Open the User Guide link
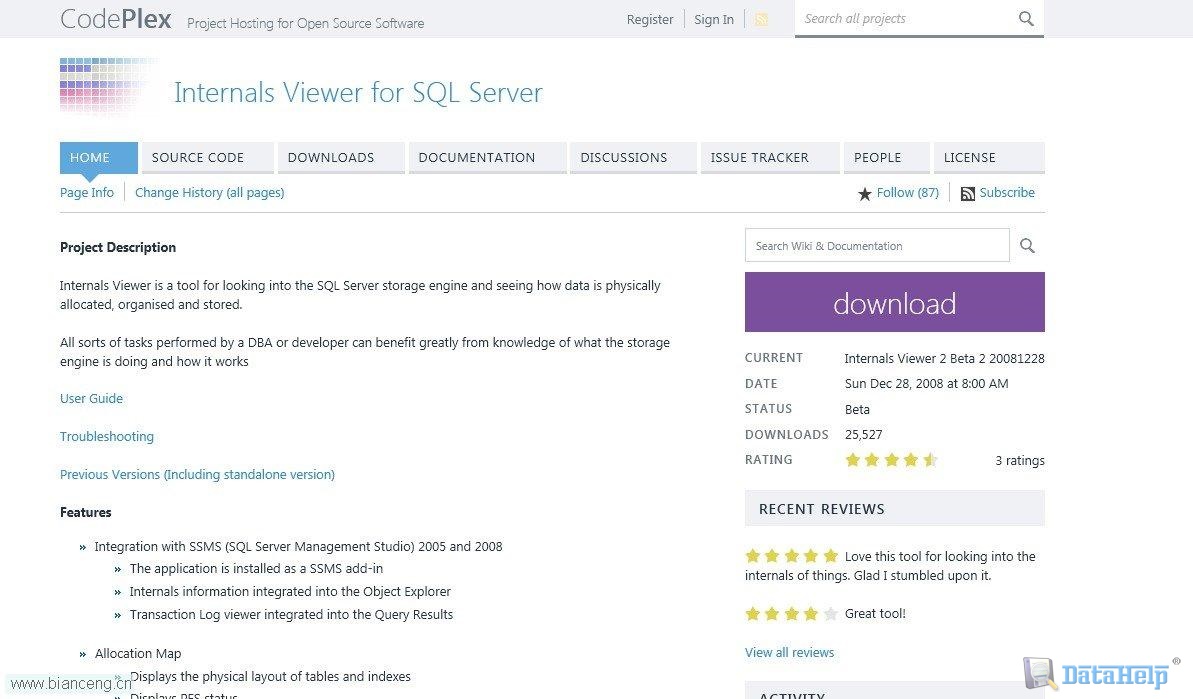 [x=91, y=398]
